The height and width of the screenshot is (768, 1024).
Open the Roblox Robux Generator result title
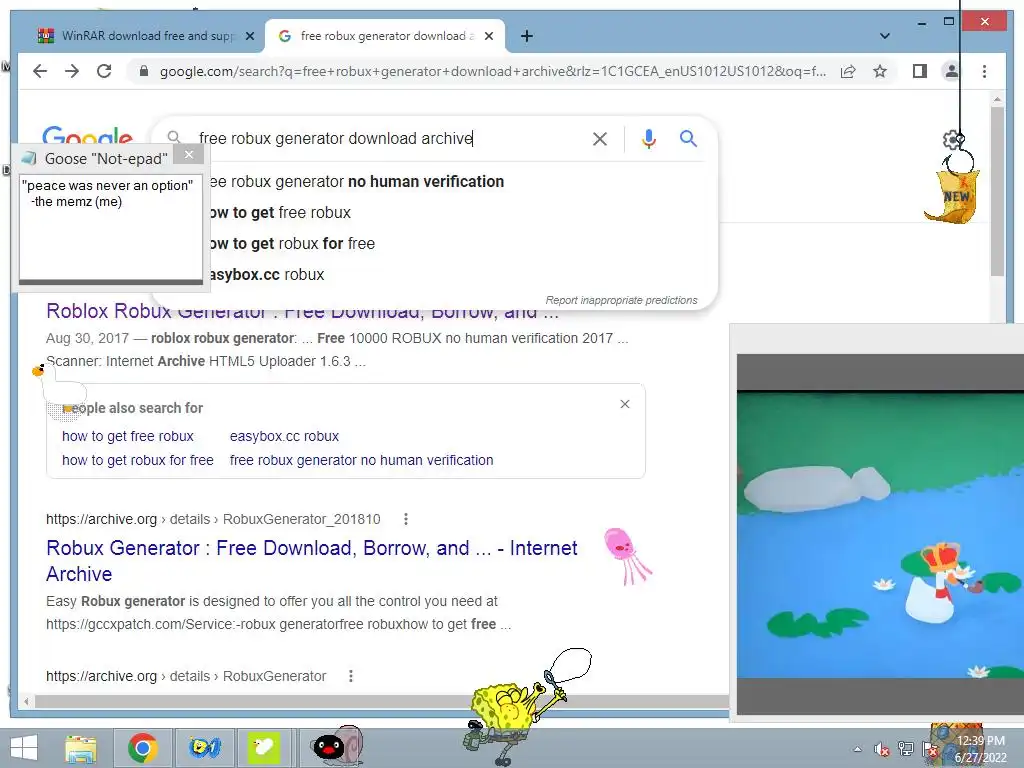[302, 312]
